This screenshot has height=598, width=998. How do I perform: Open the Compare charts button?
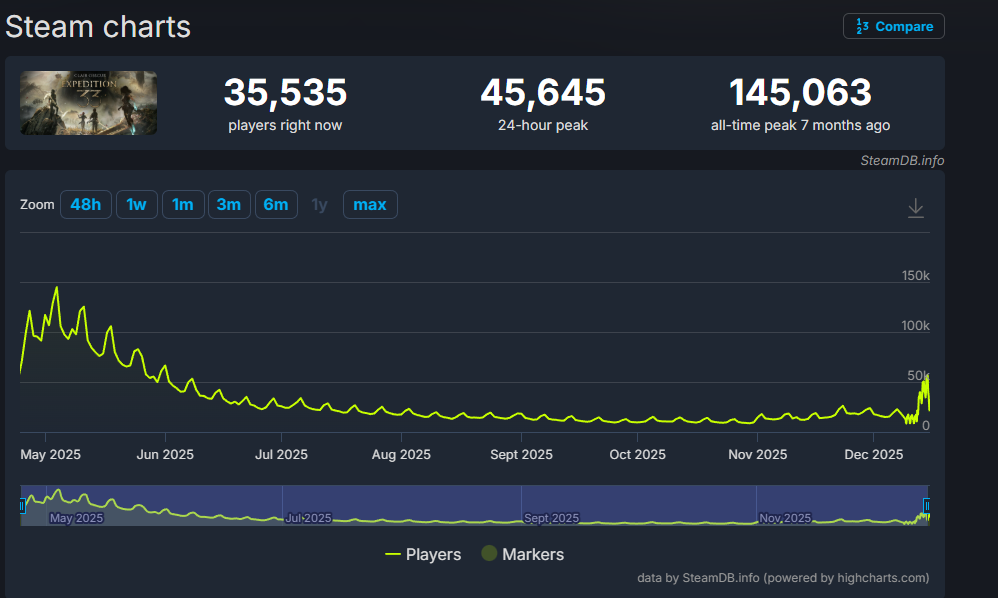(x=894, y=26)
